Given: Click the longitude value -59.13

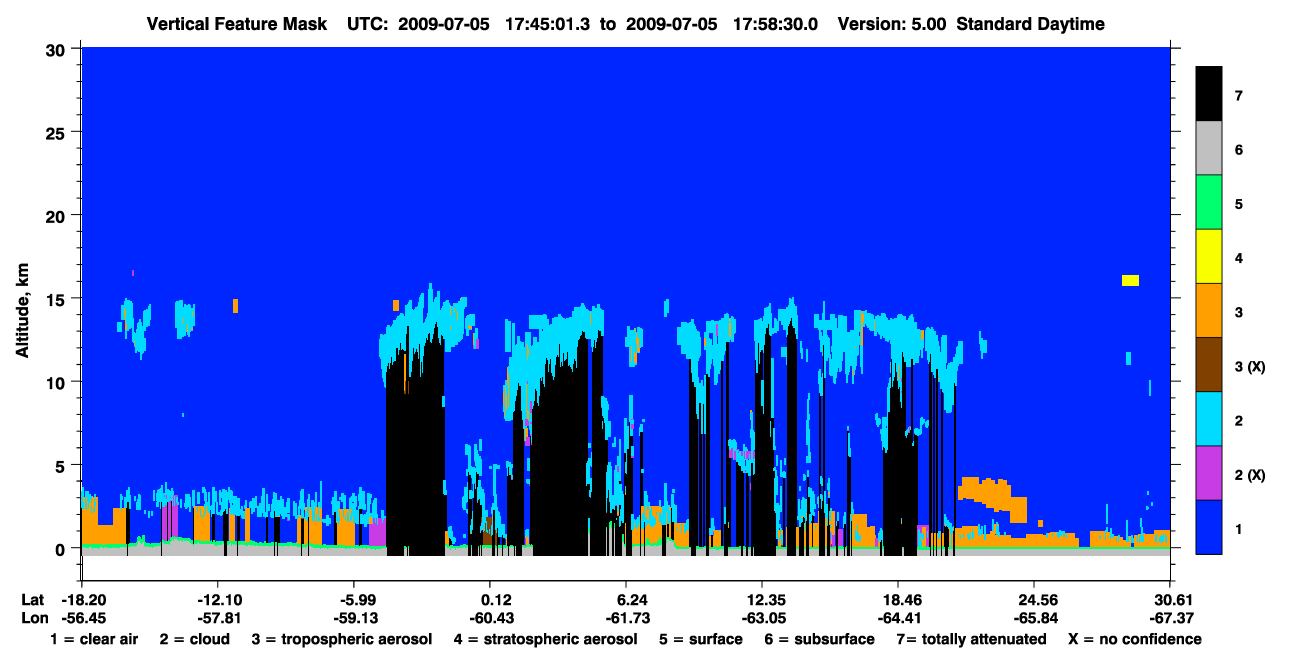Looking at the screenshot, I should [354, 618].
